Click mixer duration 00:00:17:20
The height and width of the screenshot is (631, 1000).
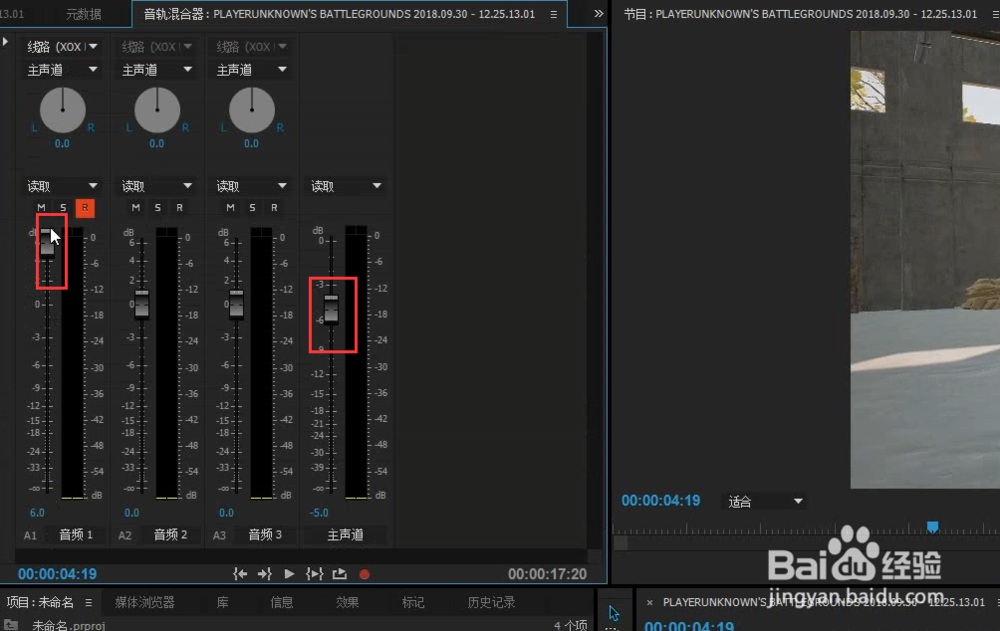pyautogui.click(x=547, y=574)
